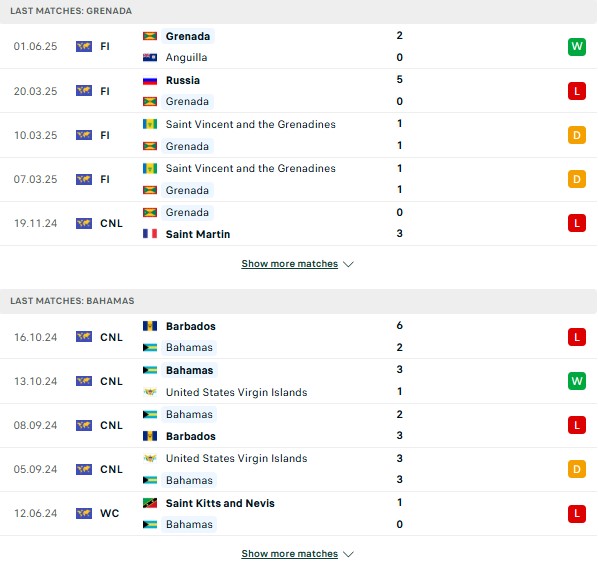The width and height of the screenshot is (598, 572).
Task: Expand more Grenada matches with chevron
Action: coord(348,264)
